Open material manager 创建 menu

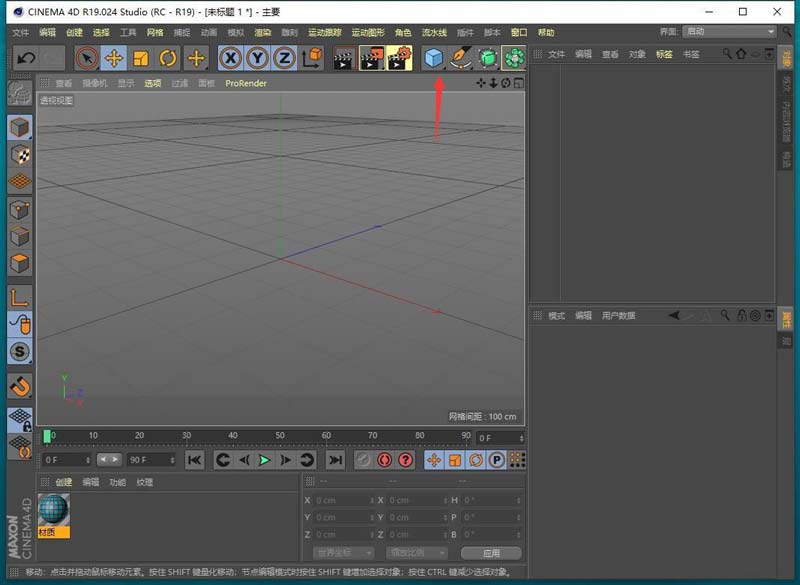[x=64, y=482]
